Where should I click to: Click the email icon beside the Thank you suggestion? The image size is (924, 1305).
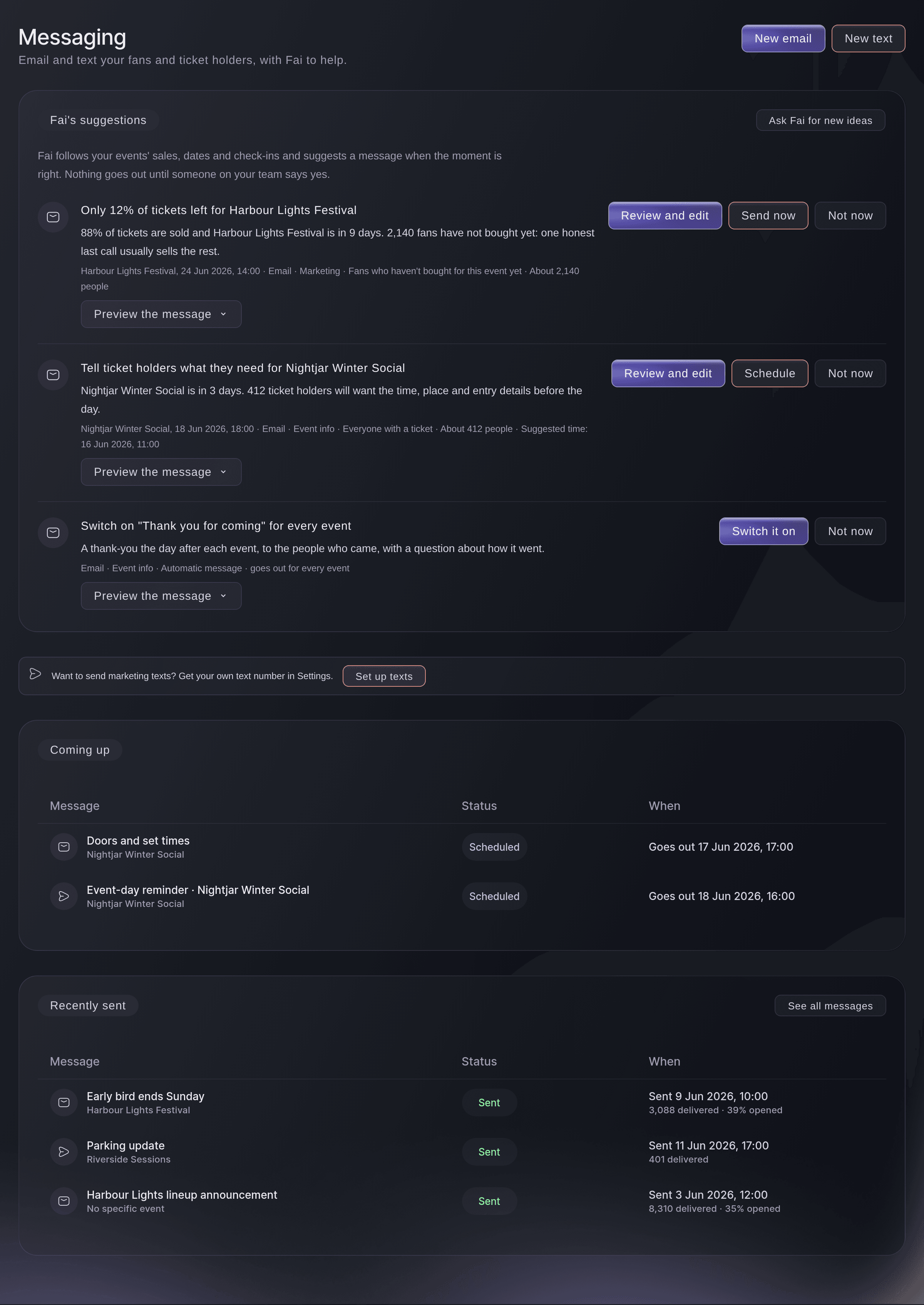coord(53,532)
